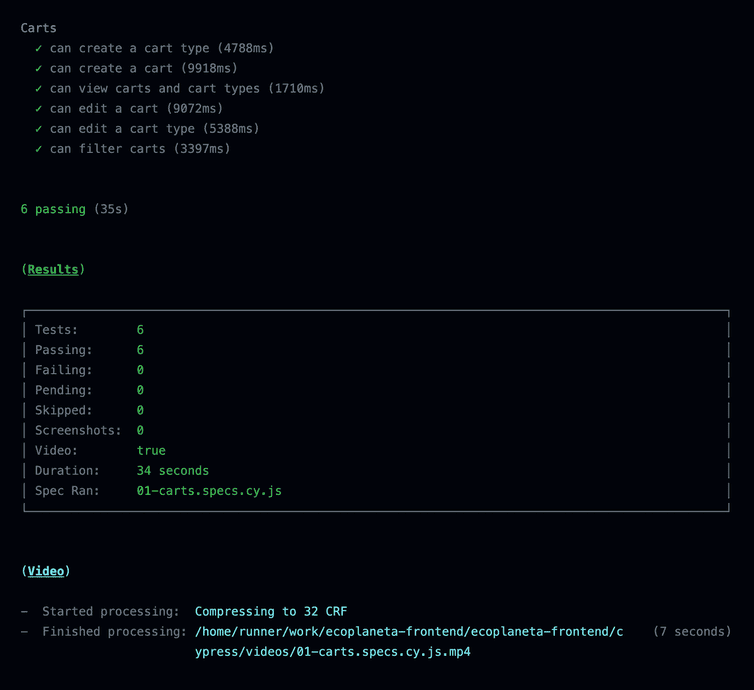Select the checkmark for "can view carts and cart types"
The width and height of the screenshot is (754, 690).
(38, 88)
